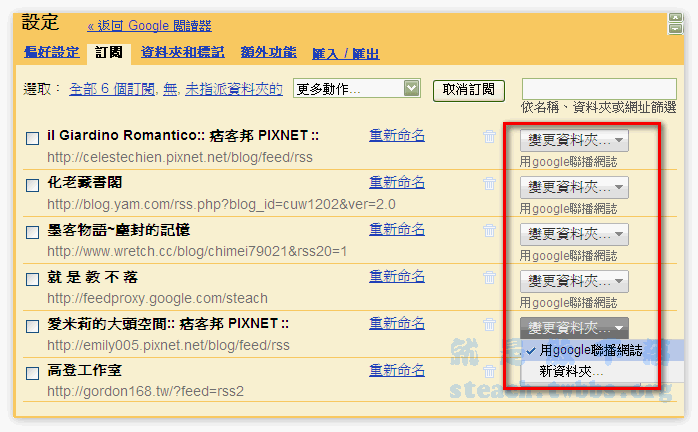Switch to 偏好設定 tab

52,52
